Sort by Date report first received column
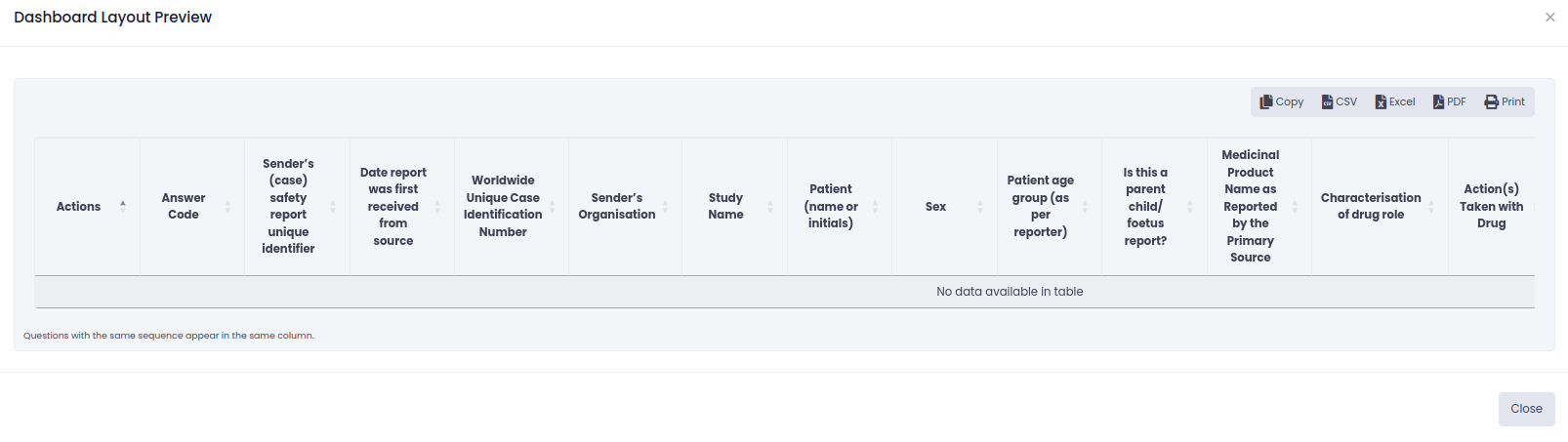 437,207
